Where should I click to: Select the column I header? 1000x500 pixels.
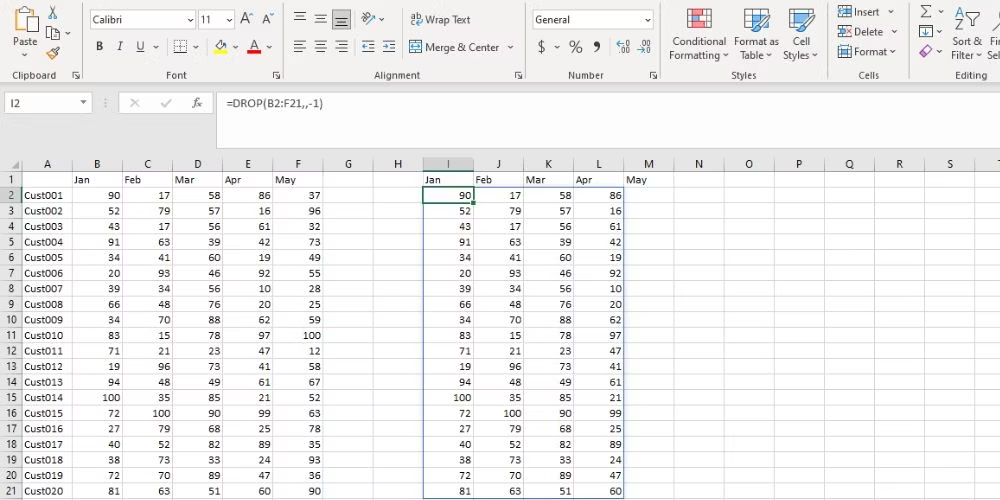[448, 165]
